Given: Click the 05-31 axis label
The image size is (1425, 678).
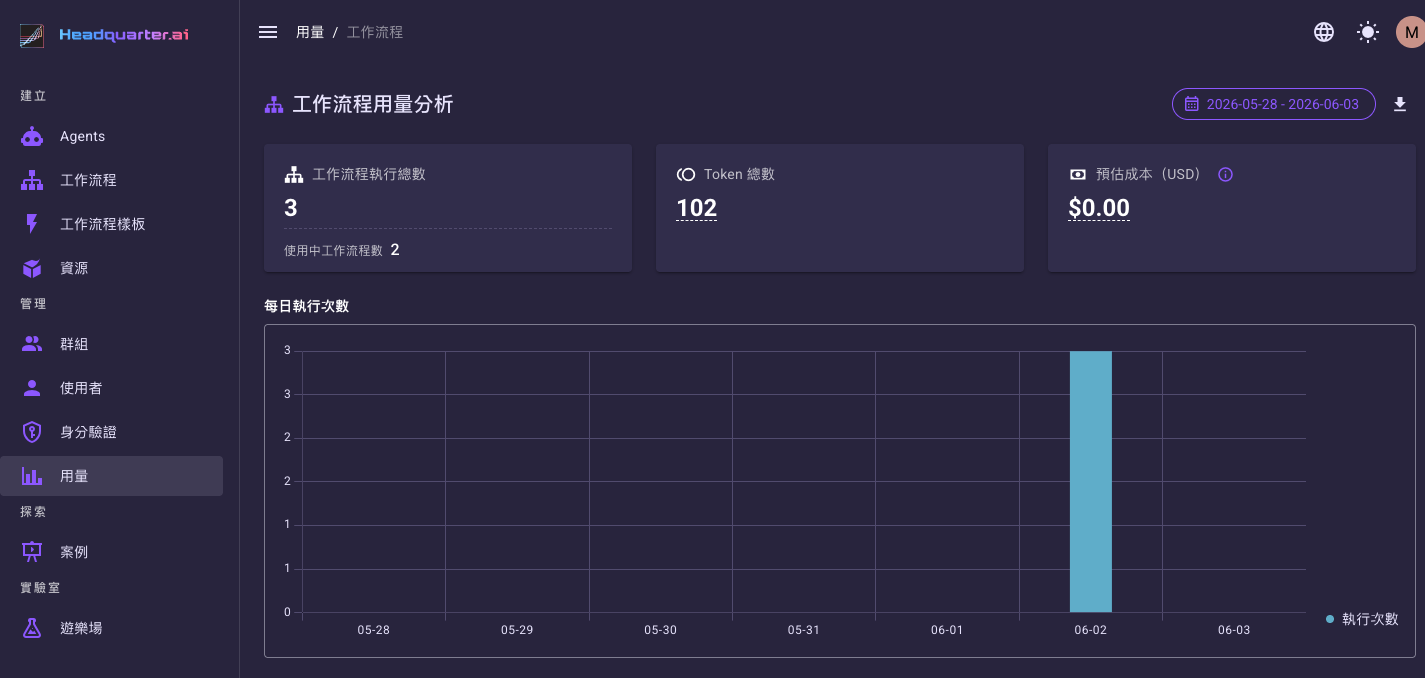Looking at the screenshot, I should [803, 630].
